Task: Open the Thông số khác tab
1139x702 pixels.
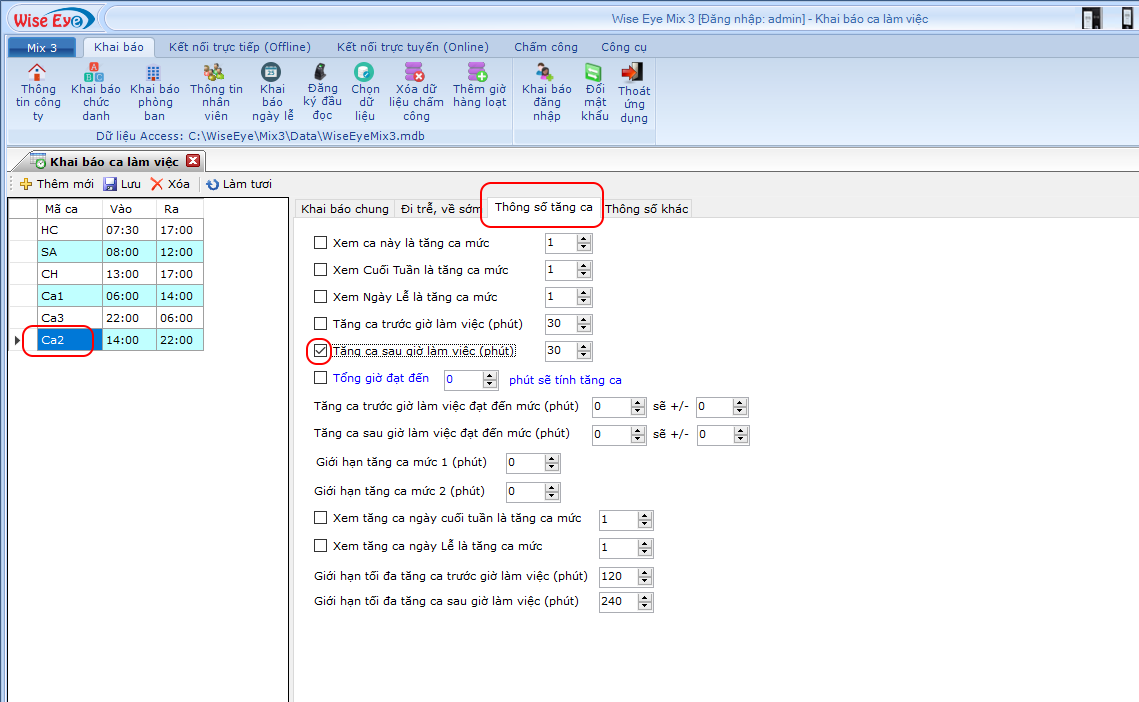Action: [x=646, y=209]
